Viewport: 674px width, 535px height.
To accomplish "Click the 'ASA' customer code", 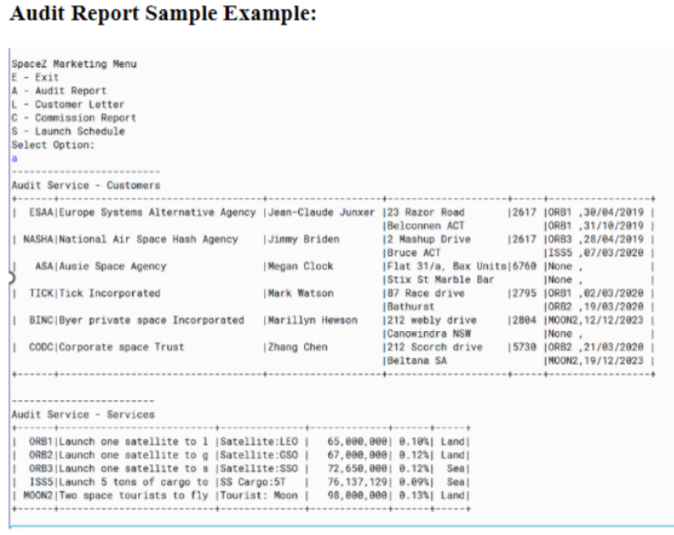I will [44, 266].
